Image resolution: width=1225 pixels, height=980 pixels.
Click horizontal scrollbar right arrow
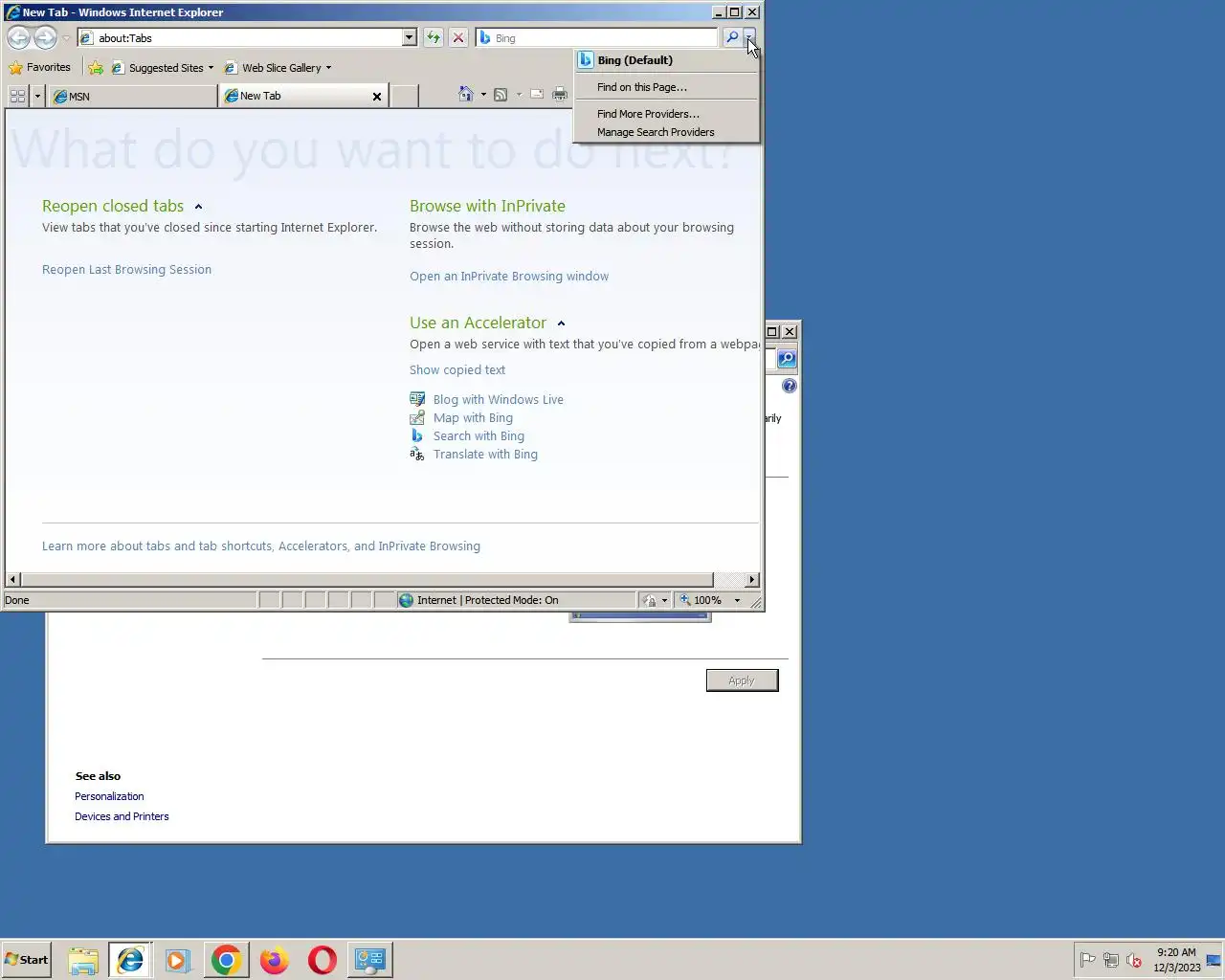click(x=752, y=580)
